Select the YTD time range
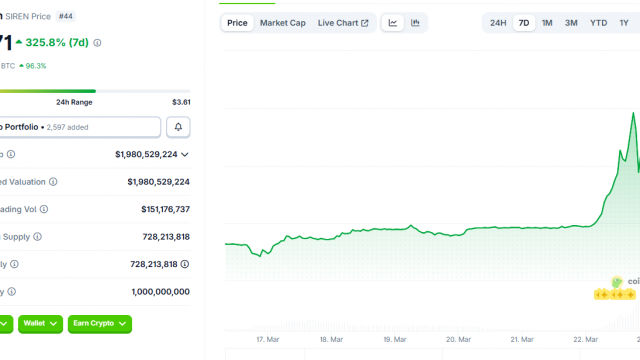This screenshot has width=640, height=360. 598,23
